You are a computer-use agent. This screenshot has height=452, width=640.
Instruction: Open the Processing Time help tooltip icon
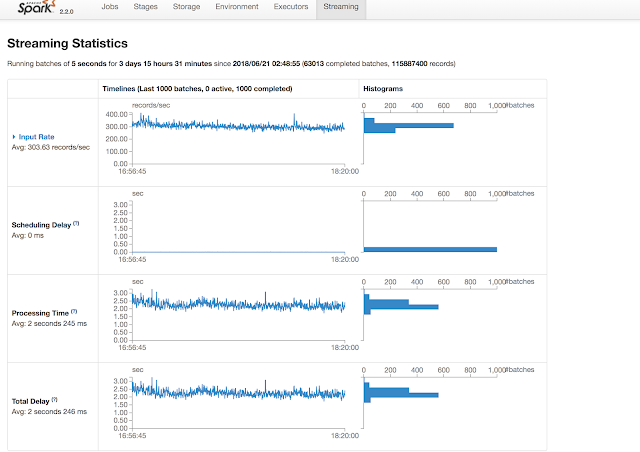pos(74,312)
